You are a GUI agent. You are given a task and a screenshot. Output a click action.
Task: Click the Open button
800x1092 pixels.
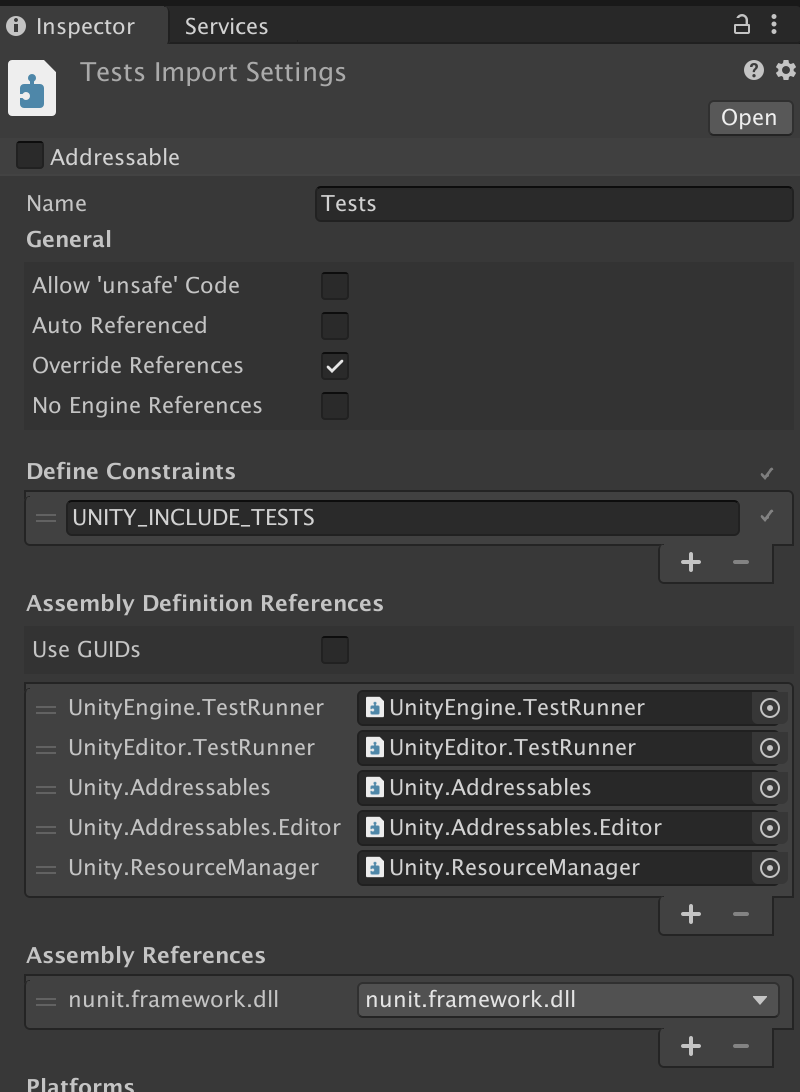749,118
